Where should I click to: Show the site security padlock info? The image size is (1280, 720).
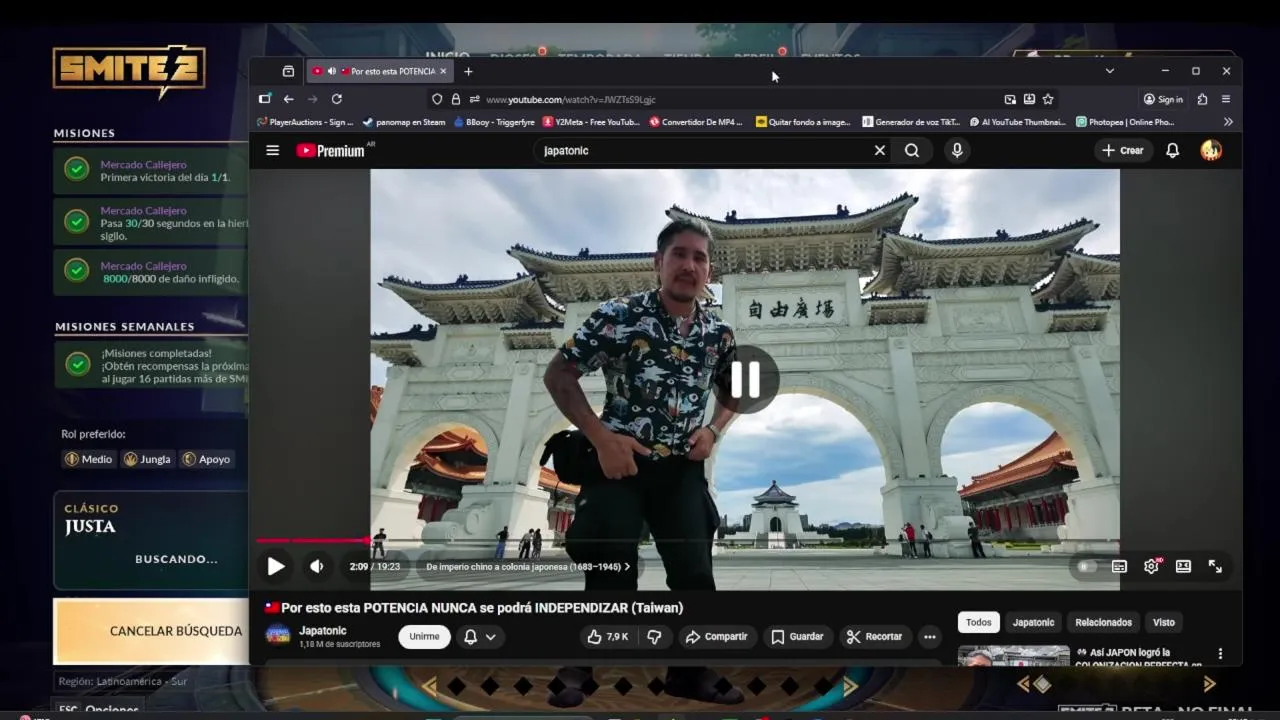pos(456,99)
